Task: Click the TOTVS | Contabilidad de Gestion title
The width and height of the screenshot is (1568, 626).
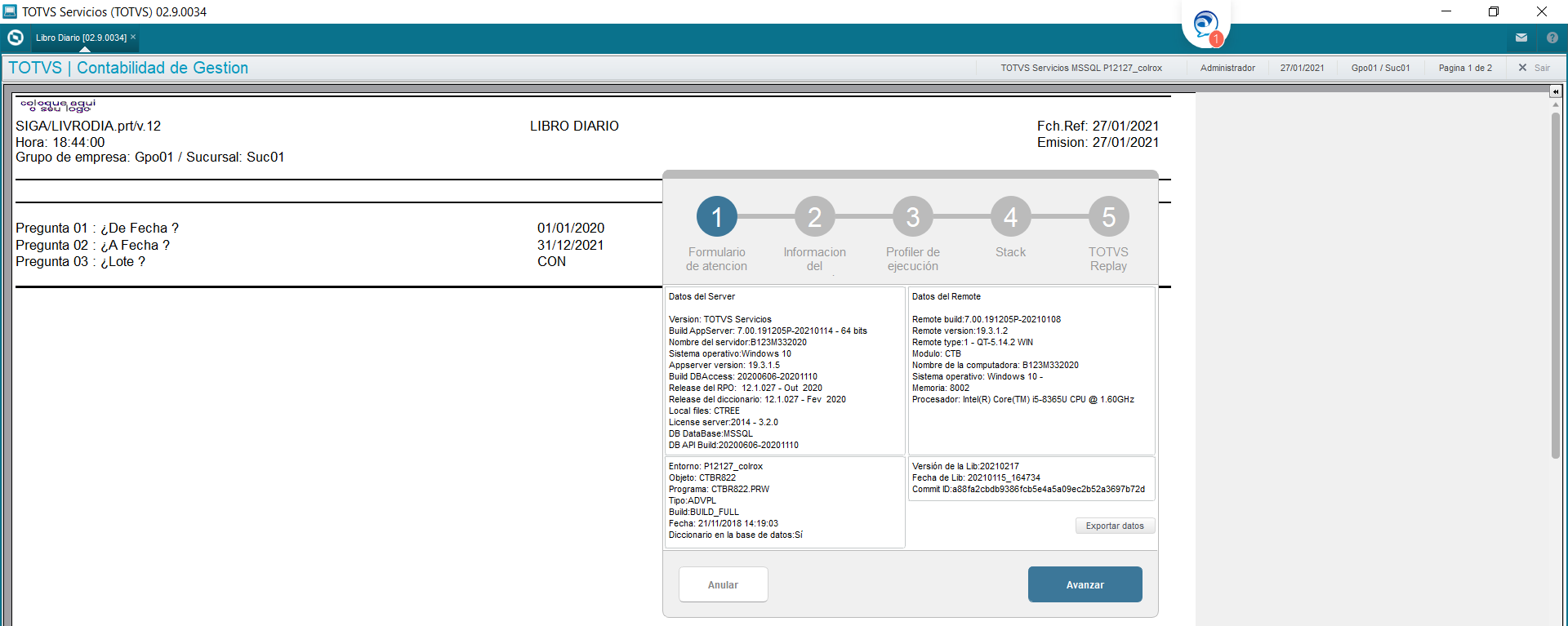Action: click(x=128, y=68)
